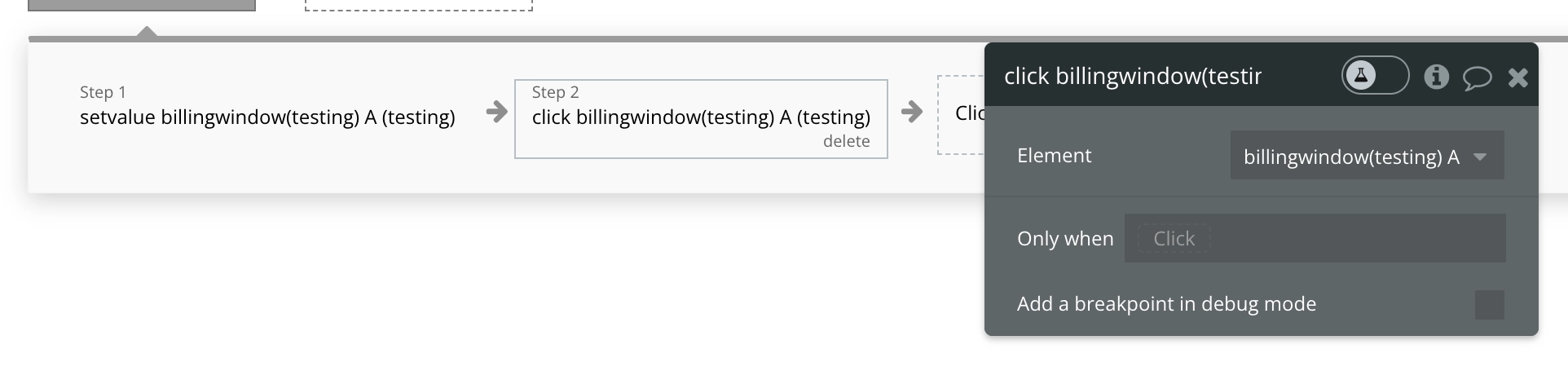Select Step 2 click billingwindow action
The image size is (1568, 380).
(x=700, y=117)
